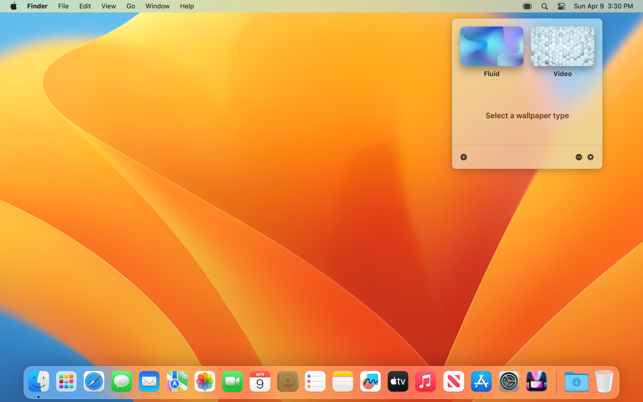Screen dimensions: 643x402
Task: Open the Finder menu
Action: 37,6
